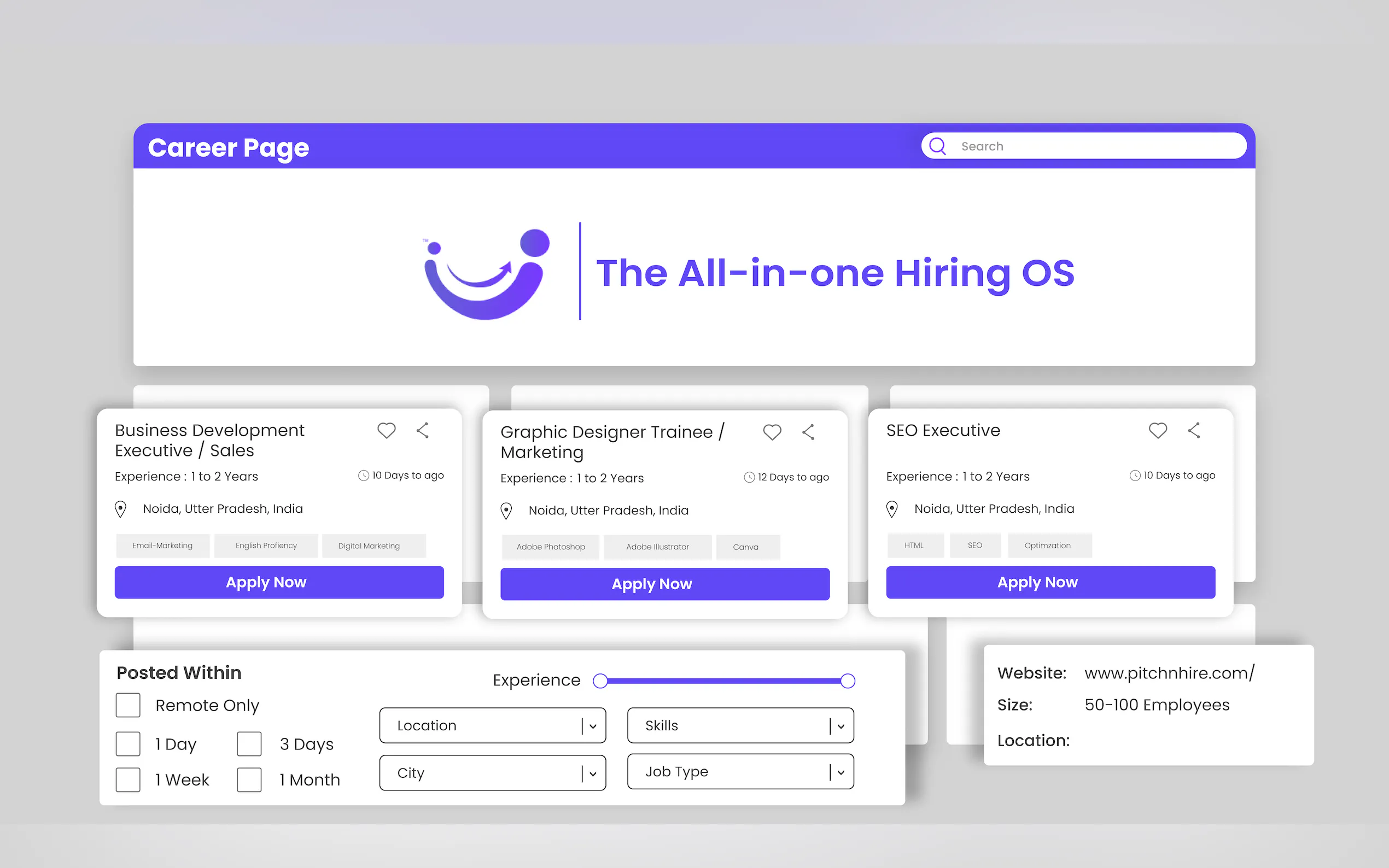1389x868 pixels.
Task: Enable the Remote Only checkbox
Action: point(128,705)
